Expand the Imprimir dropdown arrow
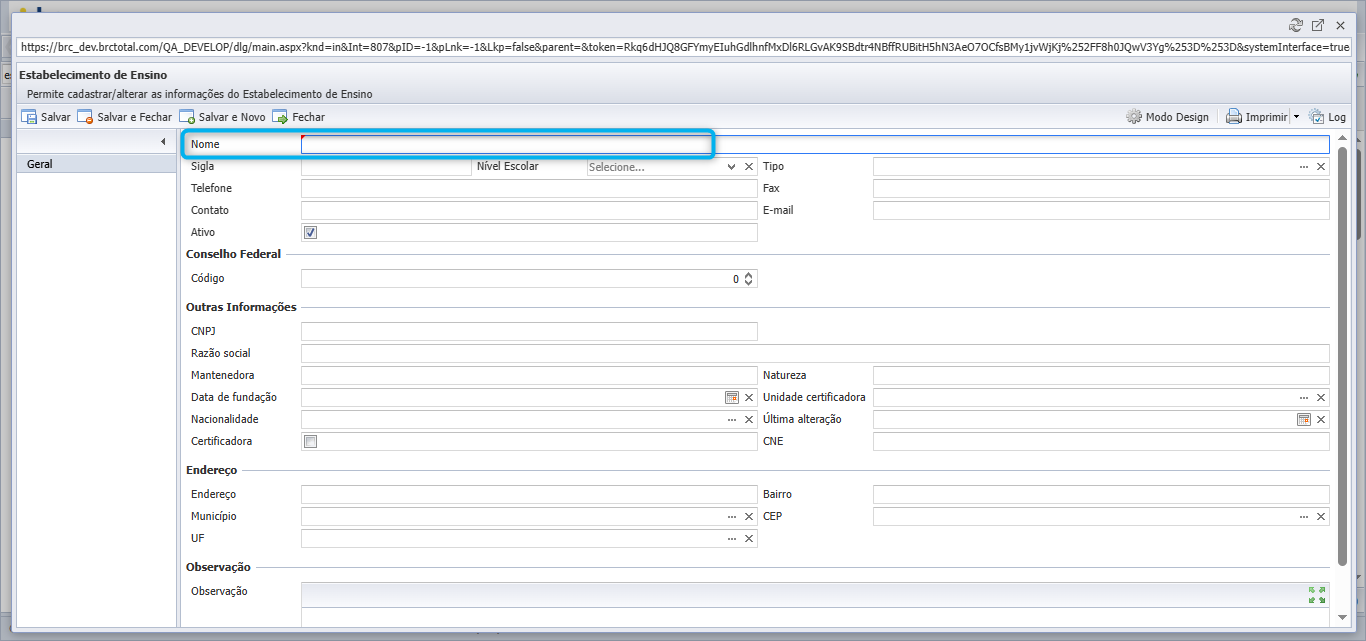The height and width of the screenshot is (641, 1366). pos(1296,117)
